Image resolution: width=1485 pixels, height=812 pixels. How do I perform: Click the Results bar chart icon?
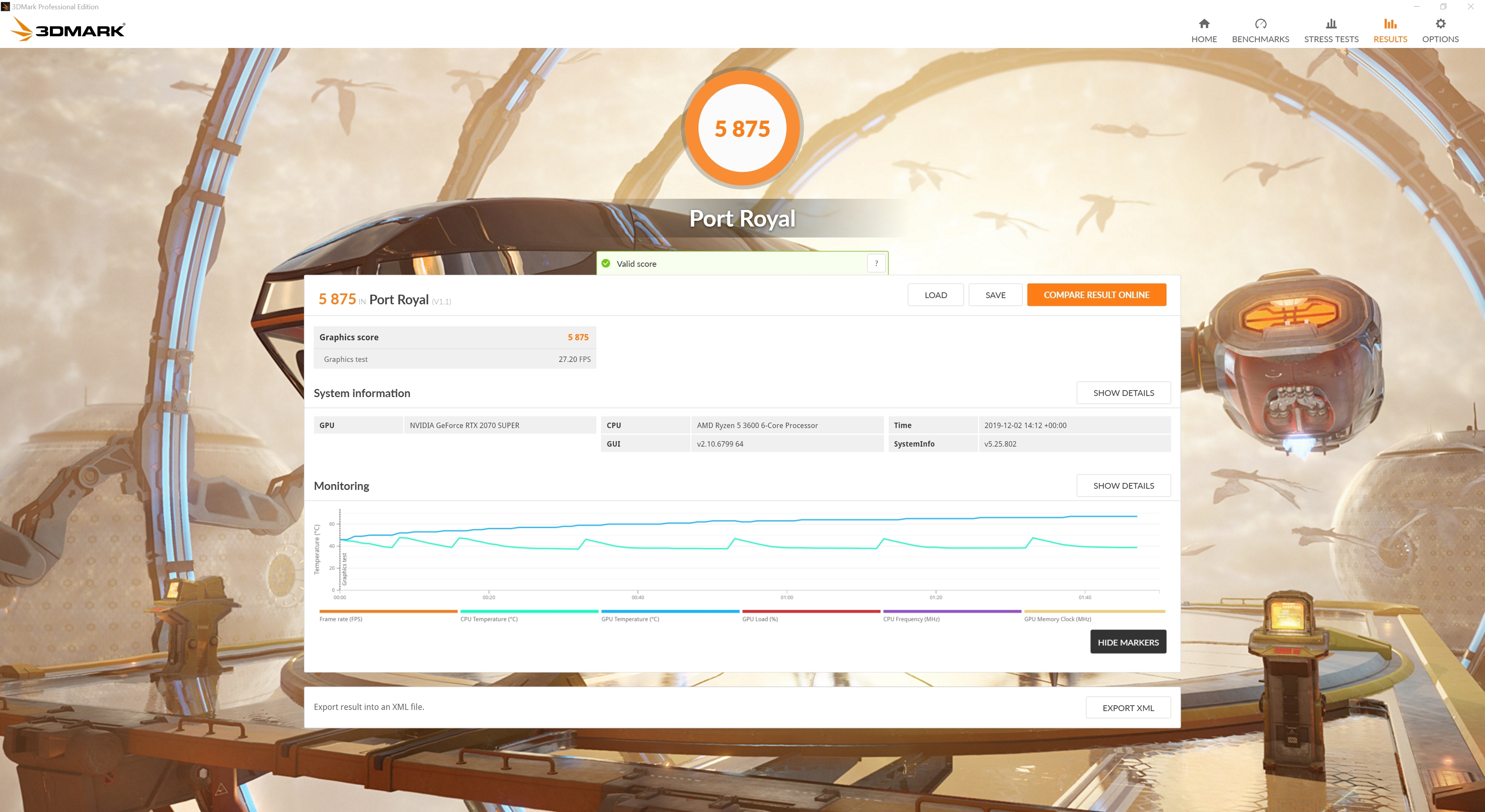tap(1390, 24)
